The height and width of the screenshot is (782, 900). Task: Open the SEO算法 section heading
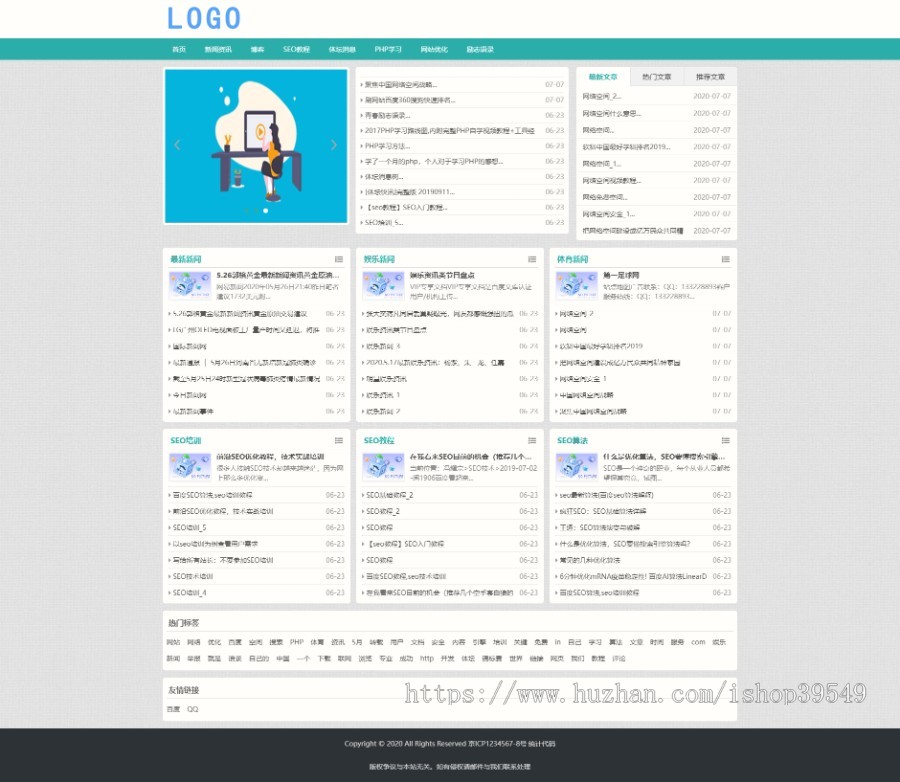point(572,440)
